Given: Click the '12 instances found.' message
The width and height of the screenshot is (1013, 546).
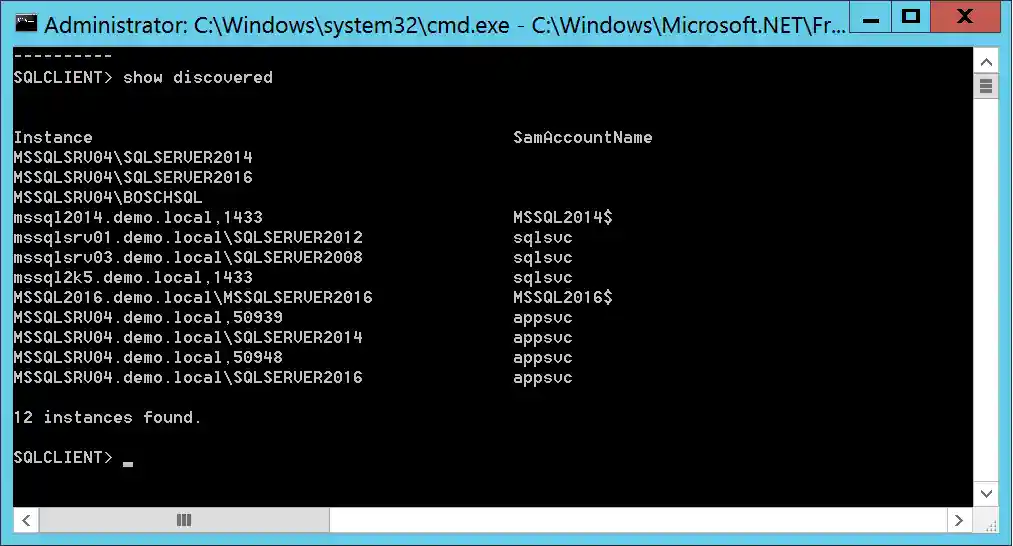Looking at the screenshot, I should (x=107, y=418).
